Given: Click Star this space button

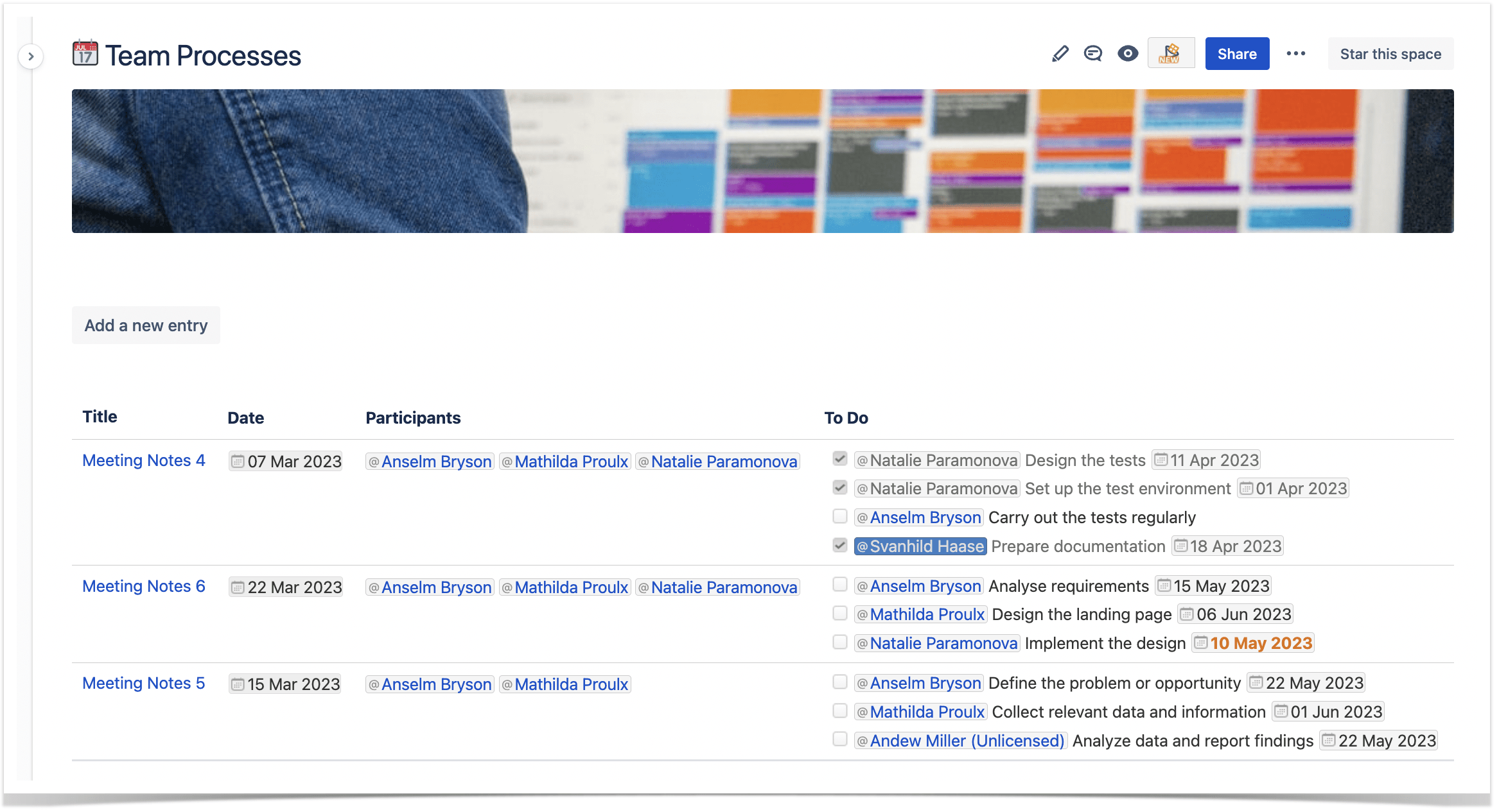Looking at the screenshot, I should click(x=1390, y=54).
